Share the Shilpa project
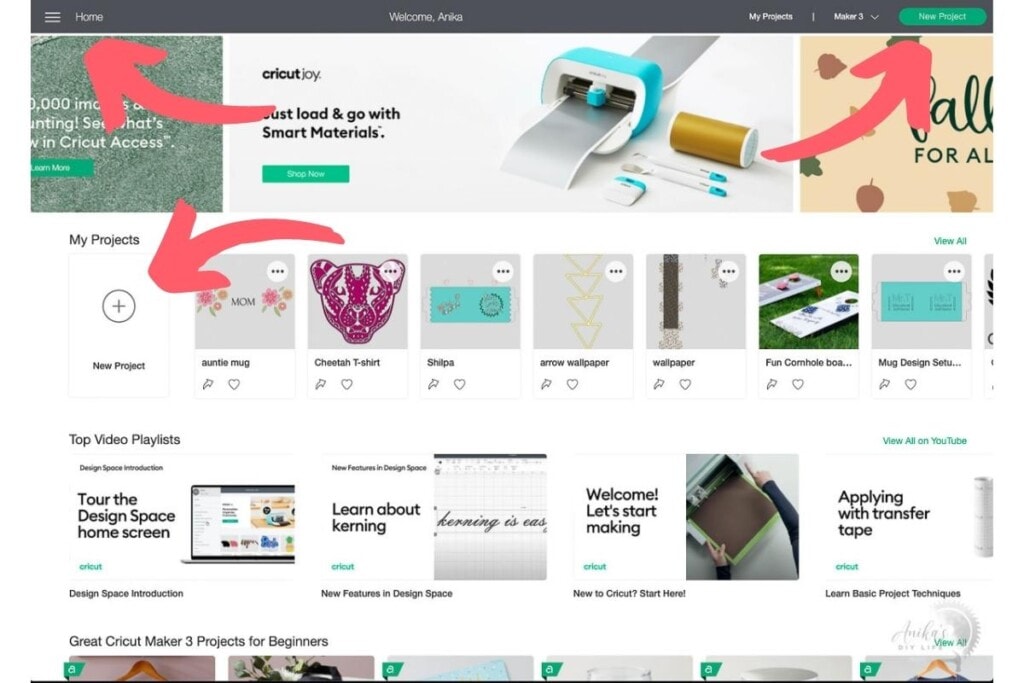The image size is (1024, 683). point(434,385)
